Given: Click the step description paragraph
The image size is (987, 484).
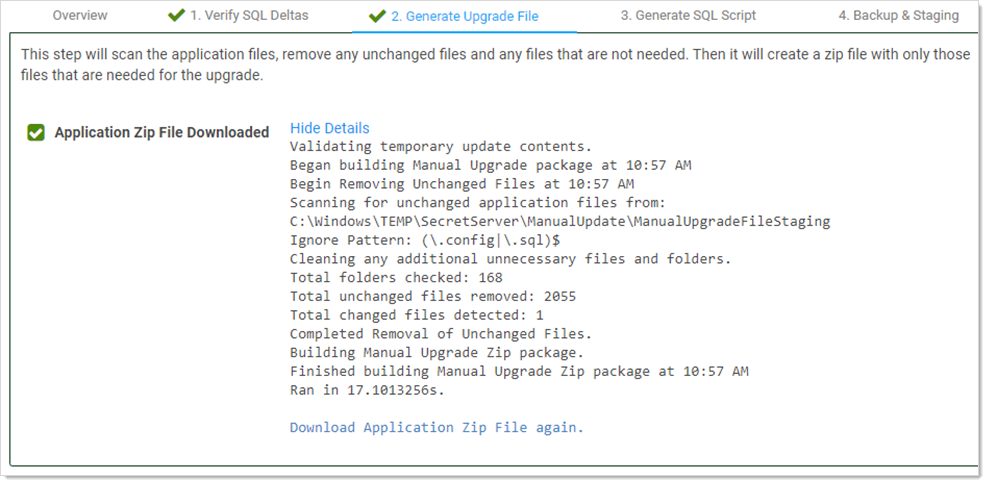Looking at the screenshot, I should coord(495,64).
